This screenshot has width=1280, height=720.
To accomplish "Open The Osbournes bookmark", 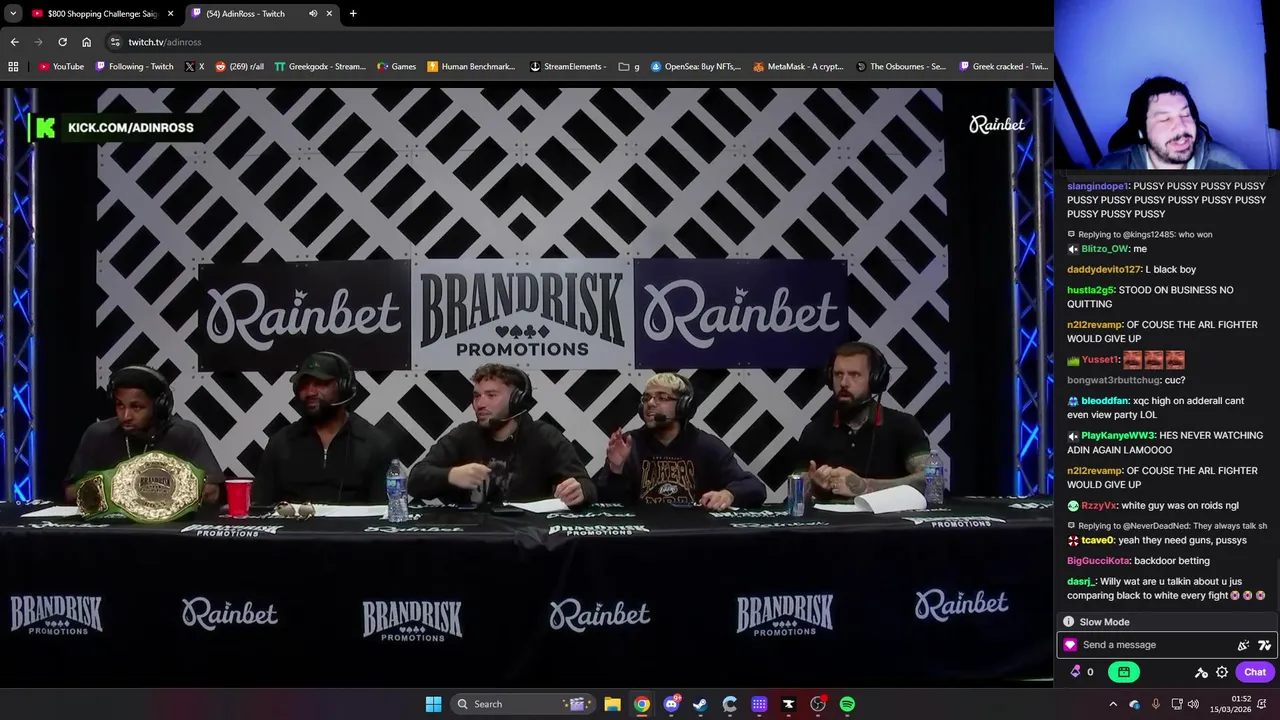I will point(901,66).
